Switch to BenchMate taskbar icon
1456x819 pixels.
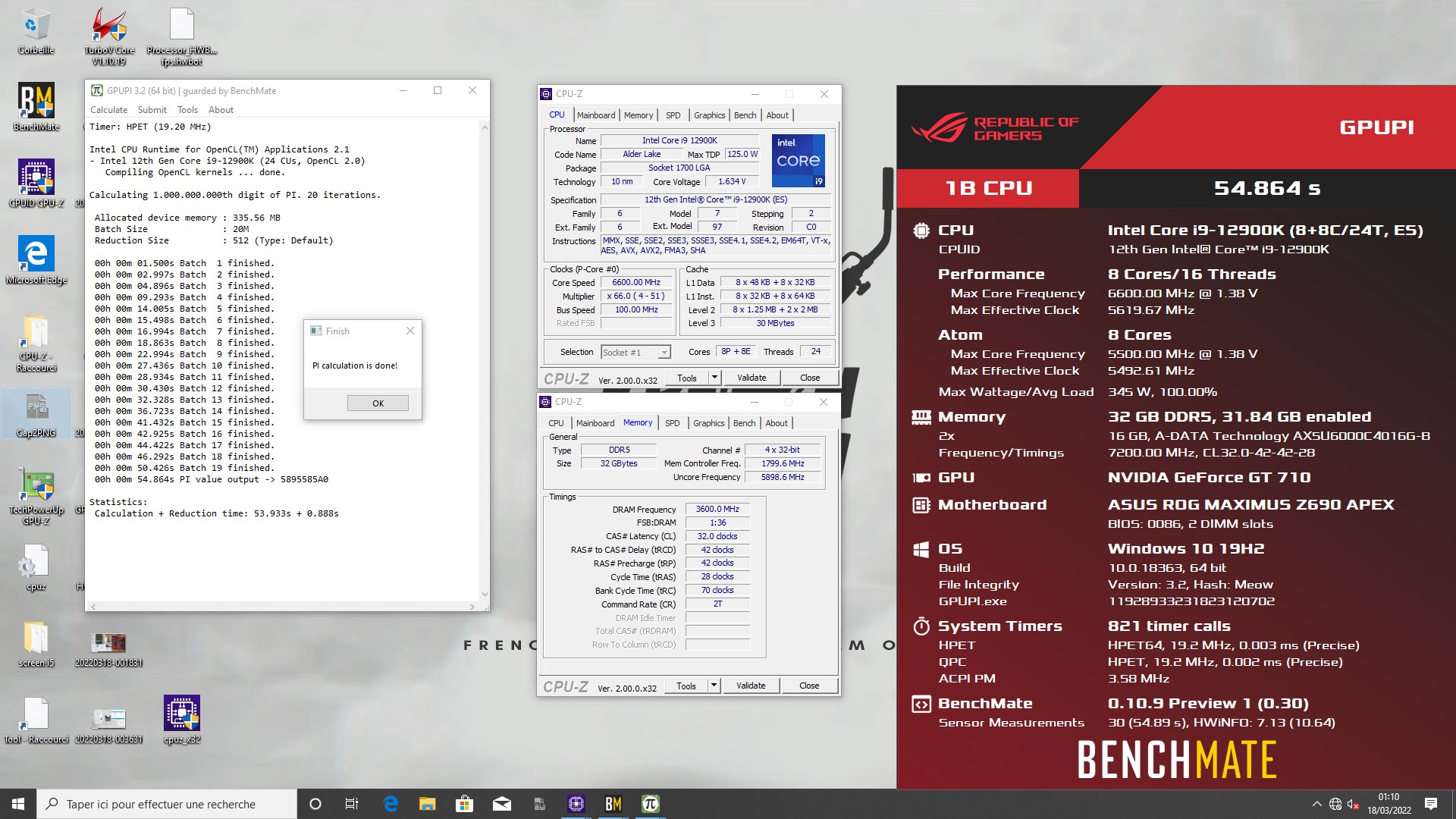click(613, 804)
